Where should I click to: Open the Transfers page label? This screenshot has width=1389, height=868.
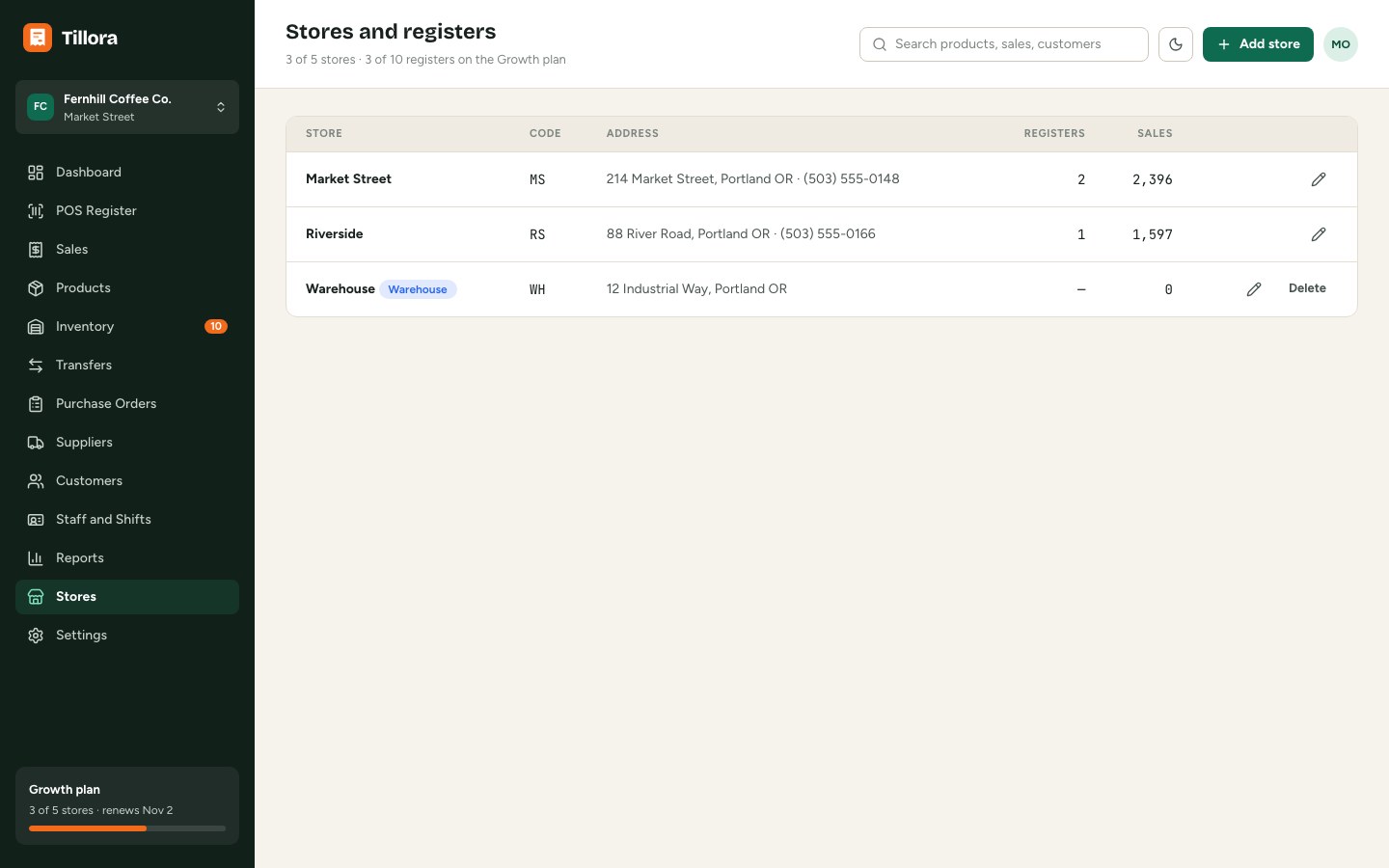coord(84,366)
